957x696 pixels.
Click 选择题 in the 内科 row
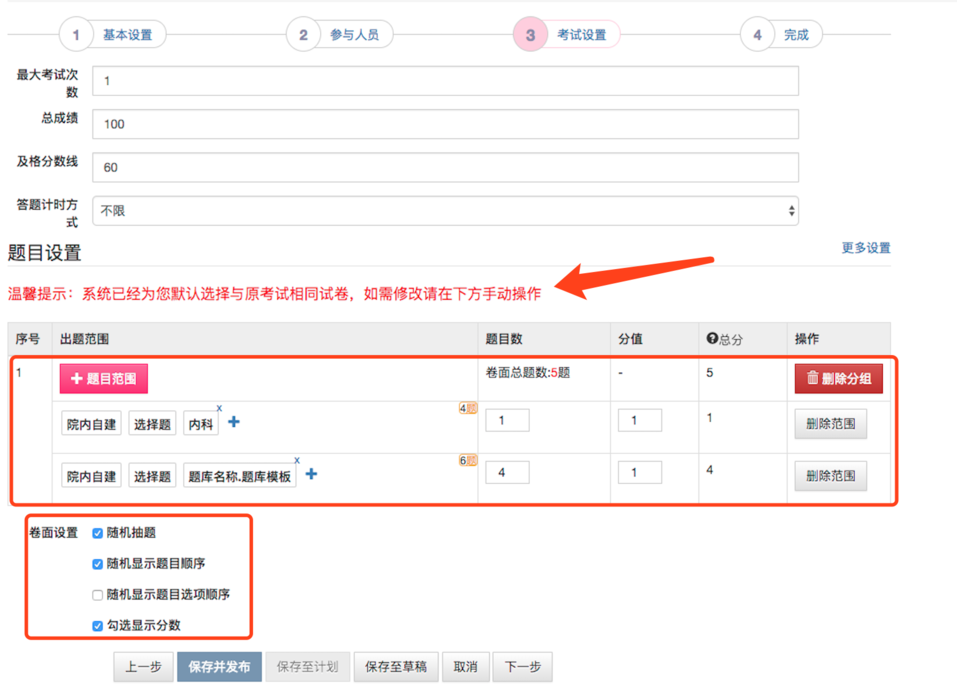(x=152, y=424)
